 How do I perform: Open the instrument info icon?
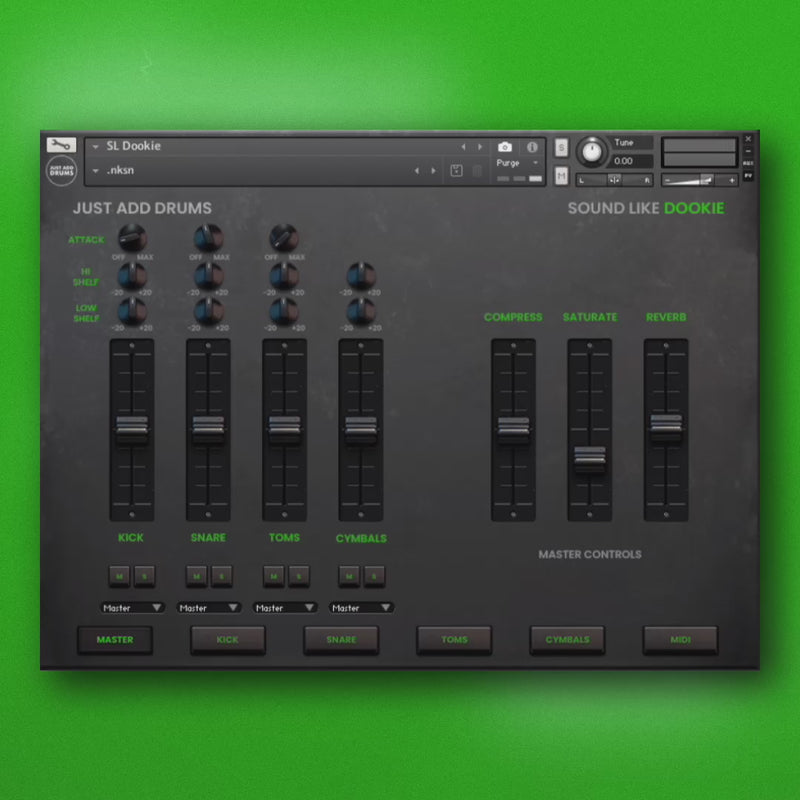(532, 147)
